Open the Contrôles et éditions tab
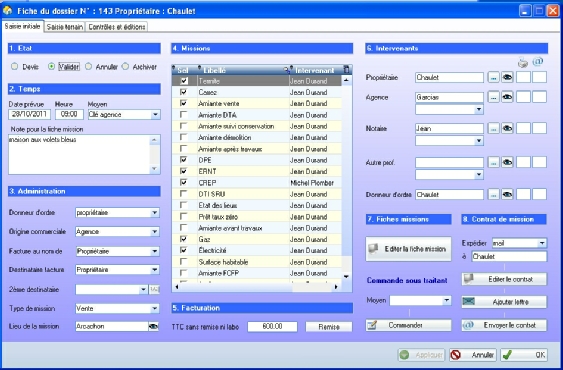 point(117,27)
